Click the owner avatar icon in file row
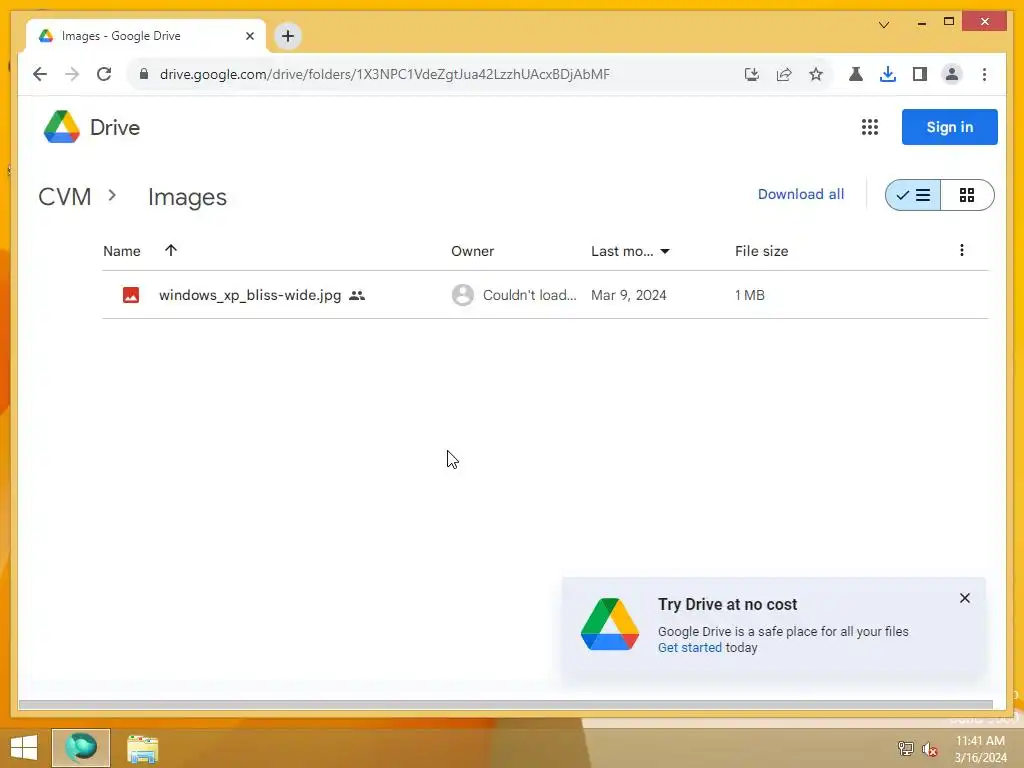The height and width of the screenshot is (768, 1024). click(x=462, y=295)
